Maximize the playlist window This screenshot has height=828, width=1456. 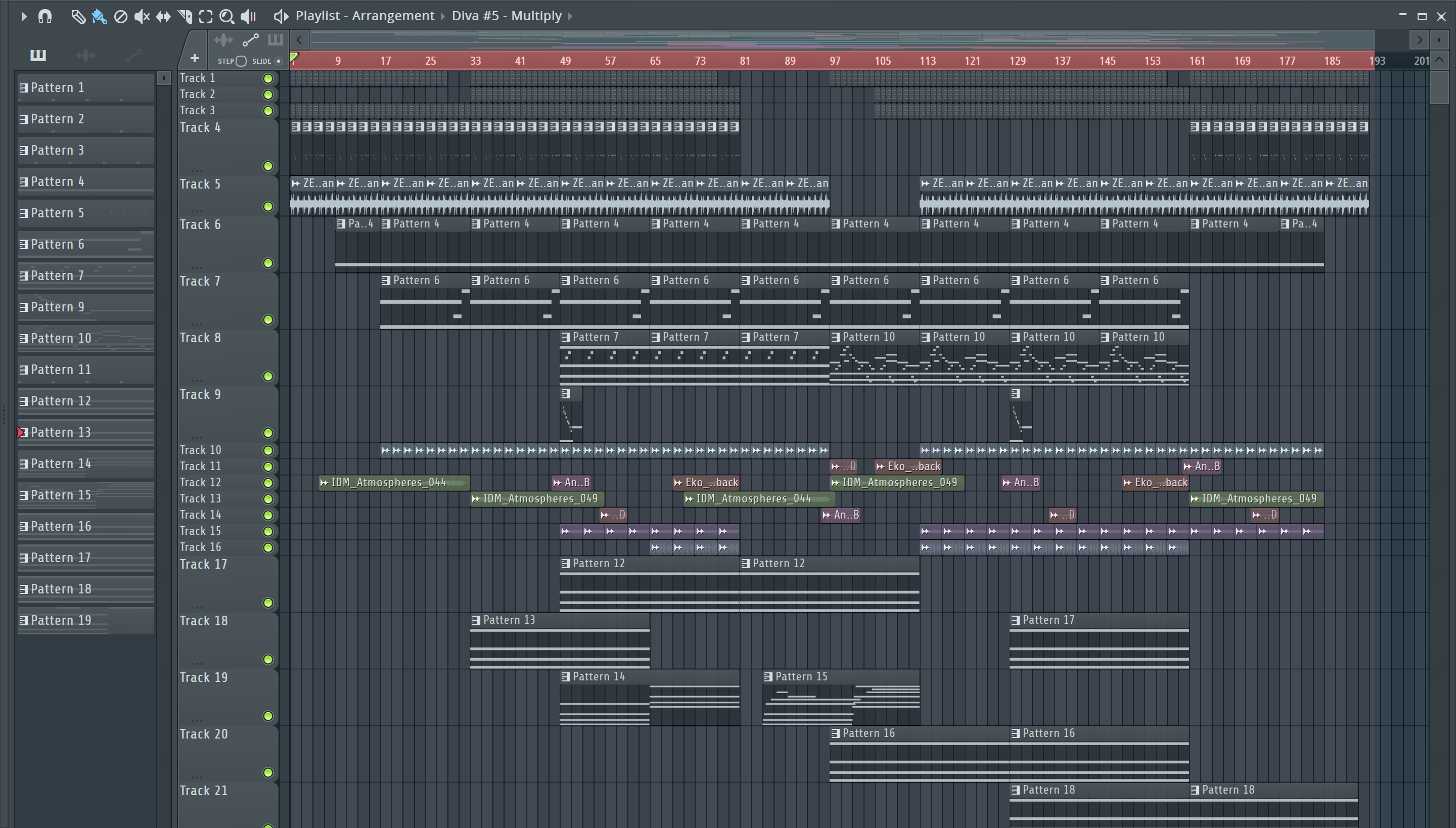point(1422,17)
